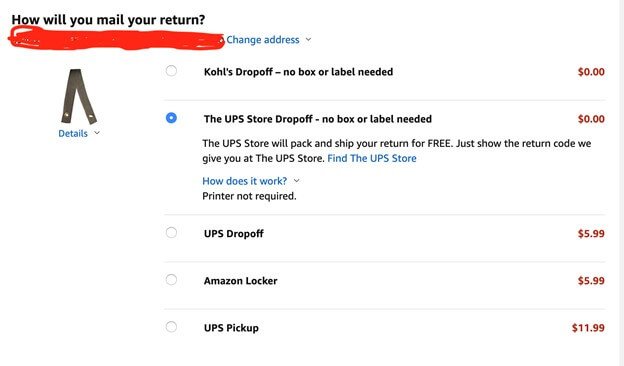
Task: Choose the UPS Dropoff radio option
Action: click(x=171, y=232)
